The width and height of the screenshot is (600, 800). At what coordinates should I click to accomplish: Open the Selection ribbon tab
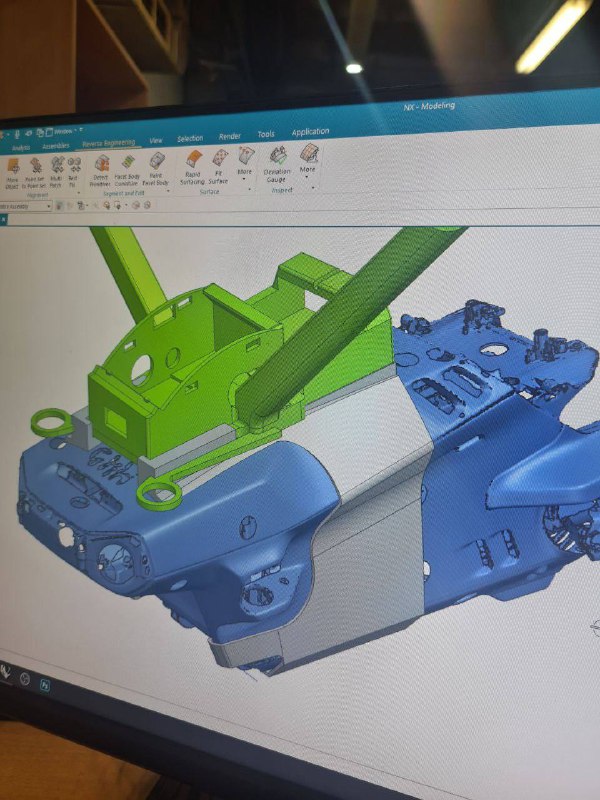[x=190, y=139]
